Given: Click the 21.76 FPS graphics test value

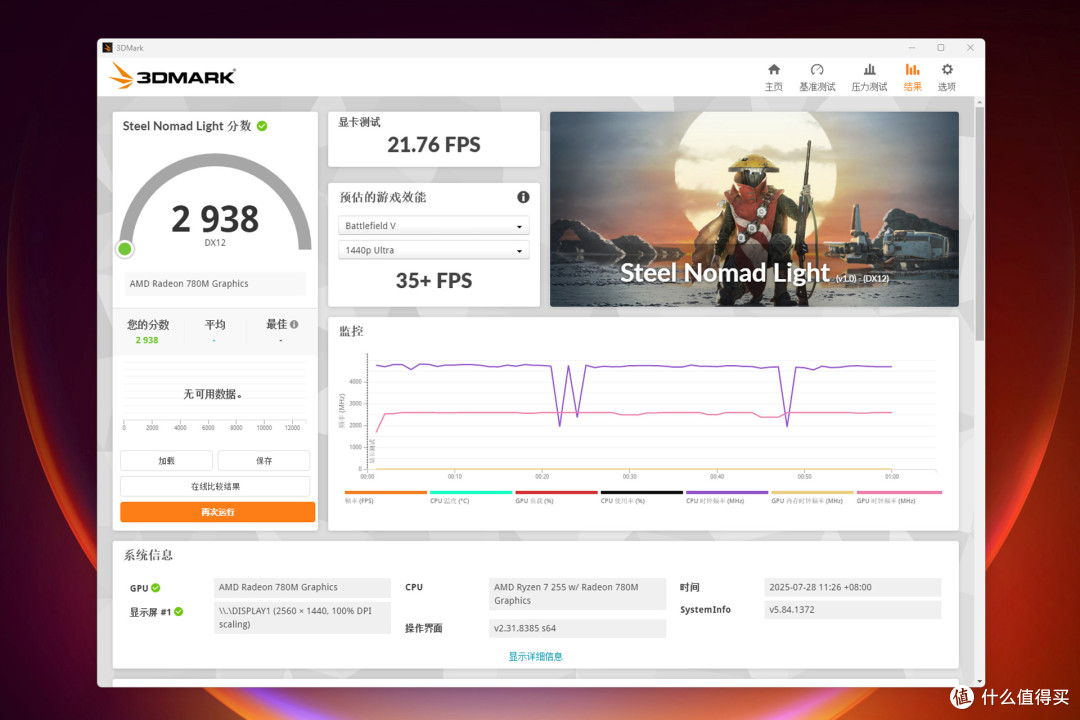Looking at the screenshot, I should point(434,145).
